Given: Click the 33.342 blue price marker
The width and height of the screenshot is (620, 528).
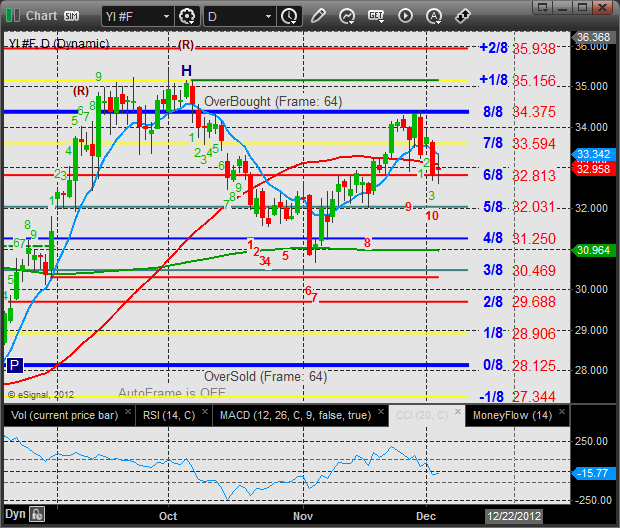Looking at the screenshot, I should [x=594, y=154].
